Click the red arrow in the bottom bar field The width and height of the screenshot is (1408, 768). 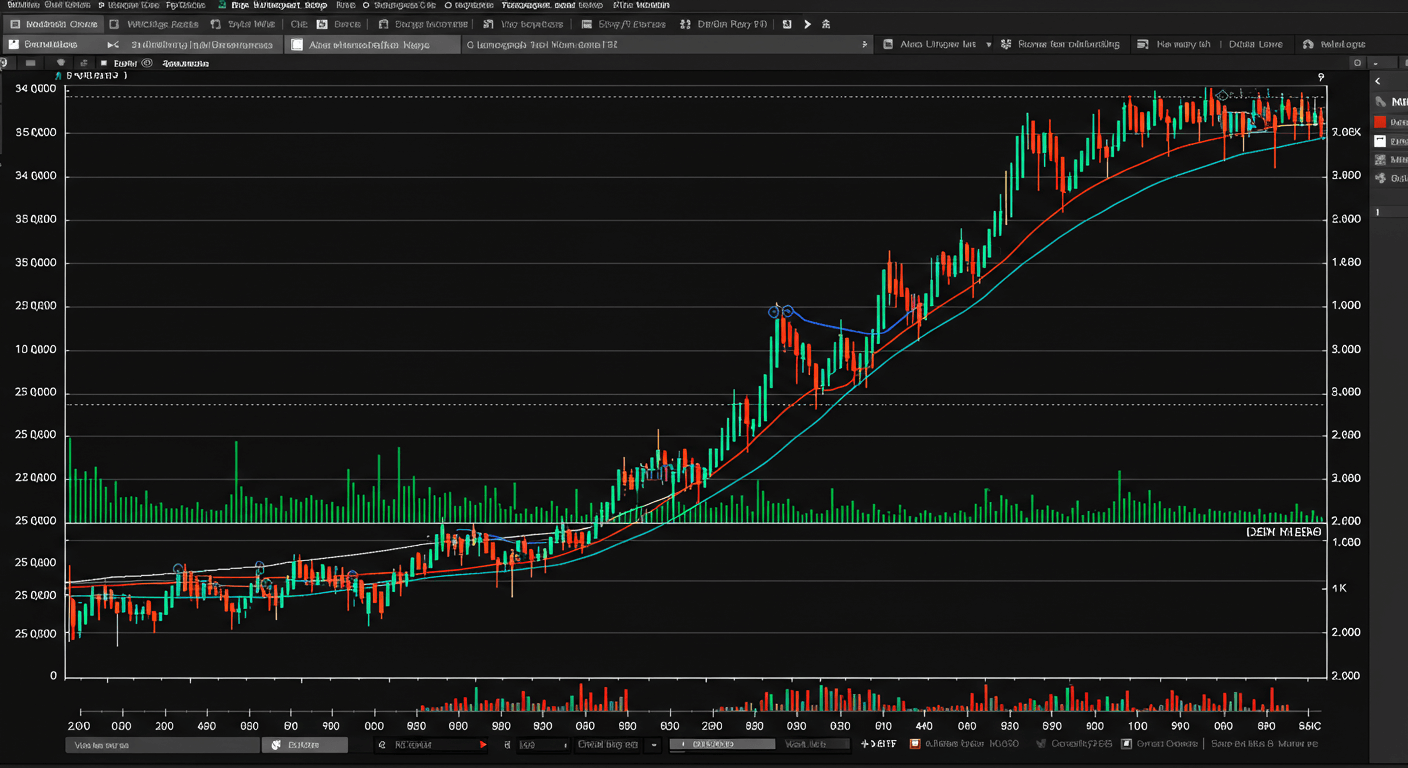(483, 745)
